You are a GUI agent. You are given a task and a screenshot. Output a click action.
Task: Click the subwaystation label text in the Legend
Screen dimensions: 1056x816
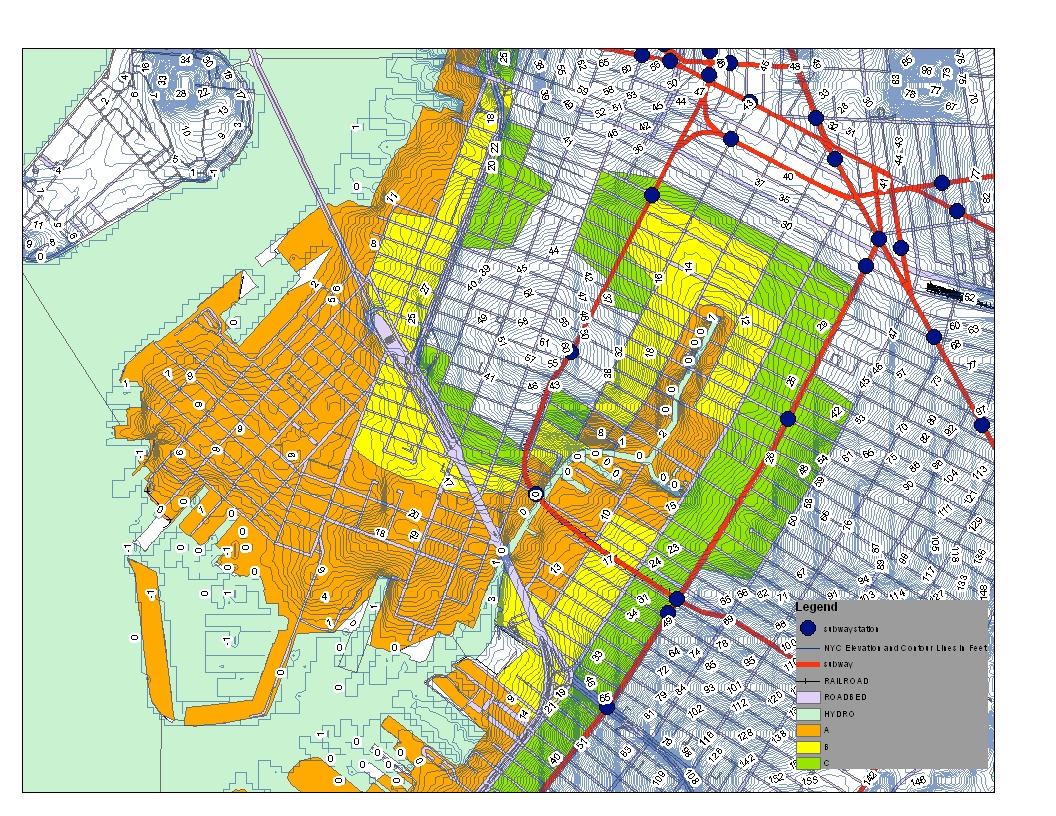coord(851,629)
